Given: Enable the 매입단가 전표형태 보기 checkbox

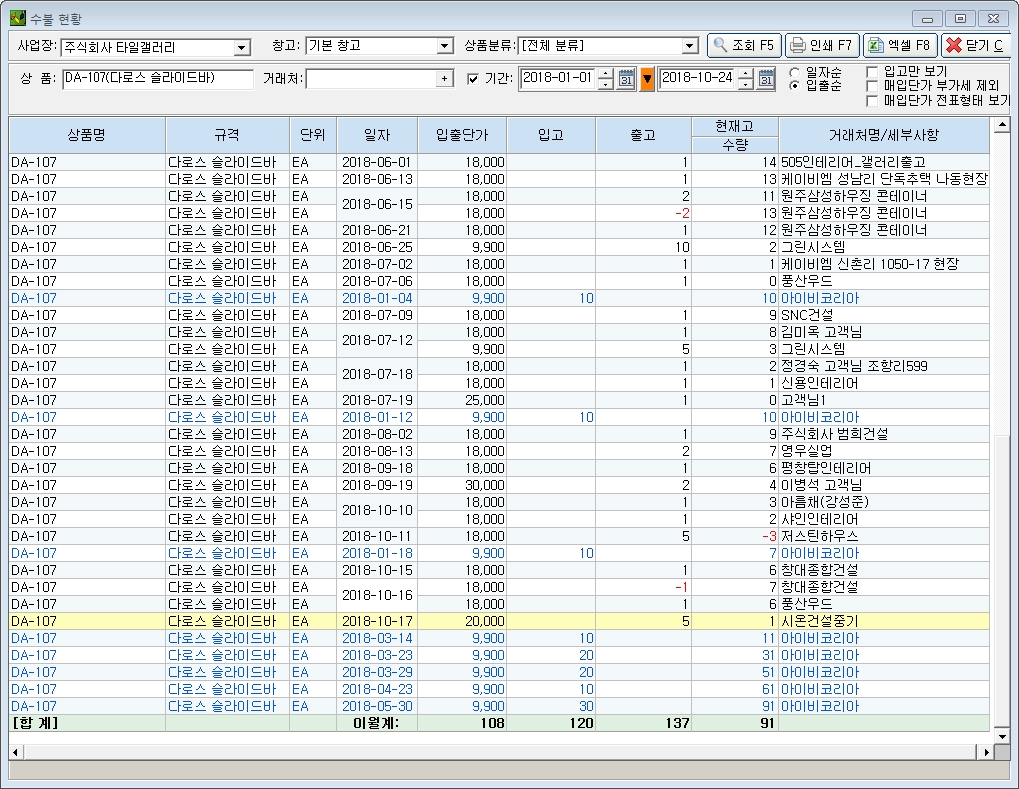Looking at the screenshot, I should pos(872,101).
